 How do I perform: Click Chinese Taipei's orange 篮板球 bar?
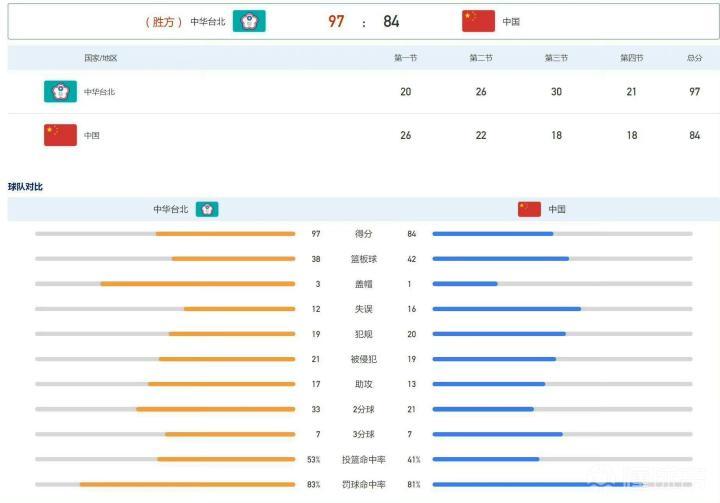pos(233,259)
